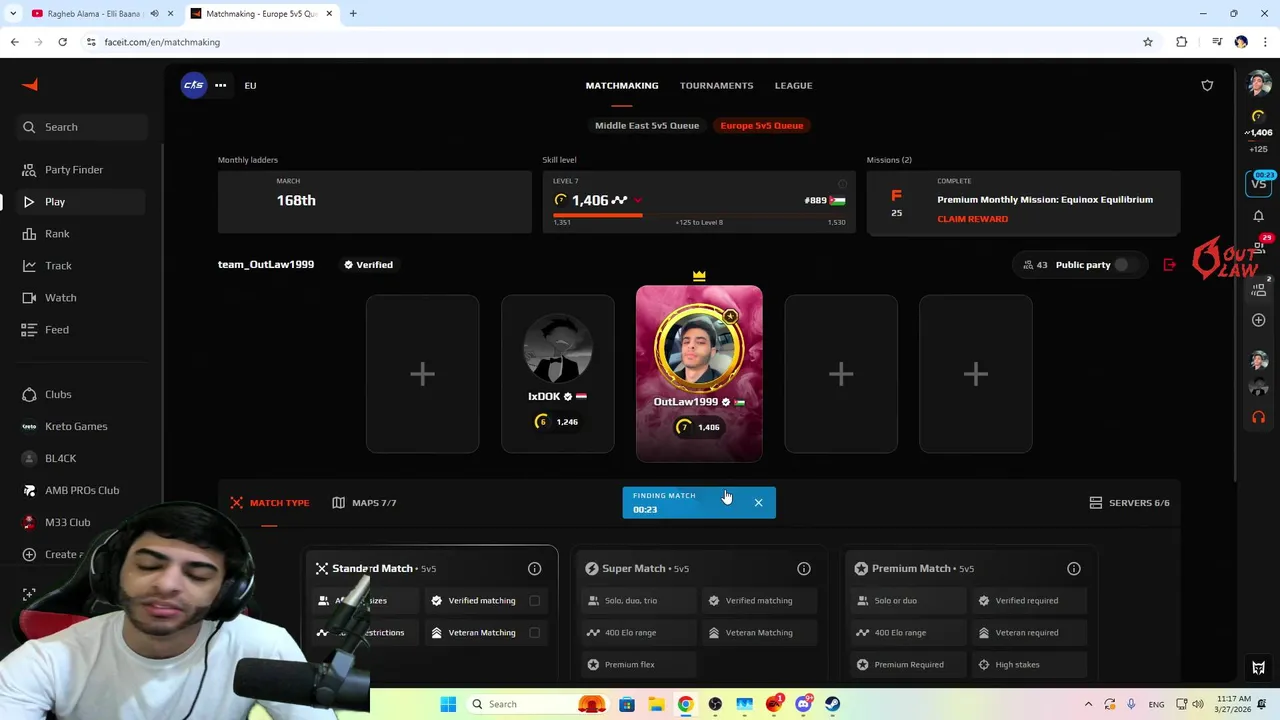Image resolution: width=1280 pixels, height=720 pixels.
Task: Claim reward for Equinox Equilibrium mission
Action: tap(972, 219)
